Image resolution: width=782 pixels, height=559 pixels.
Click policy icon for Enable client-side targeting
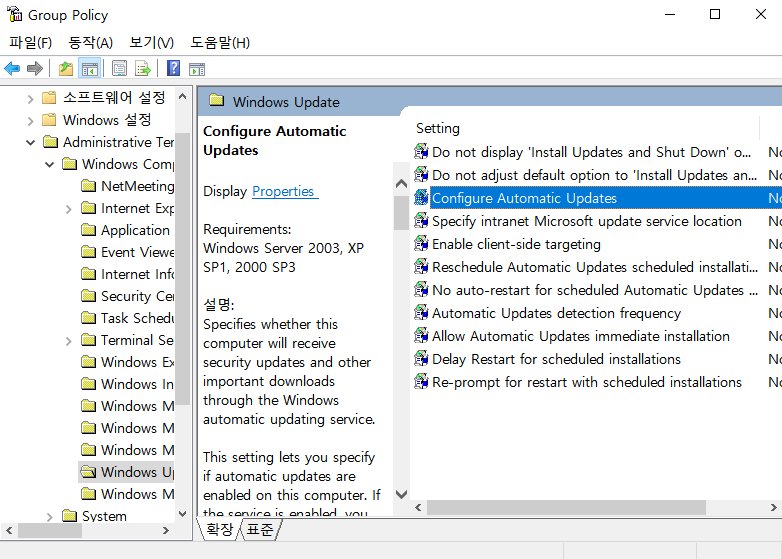pos(421,244)
